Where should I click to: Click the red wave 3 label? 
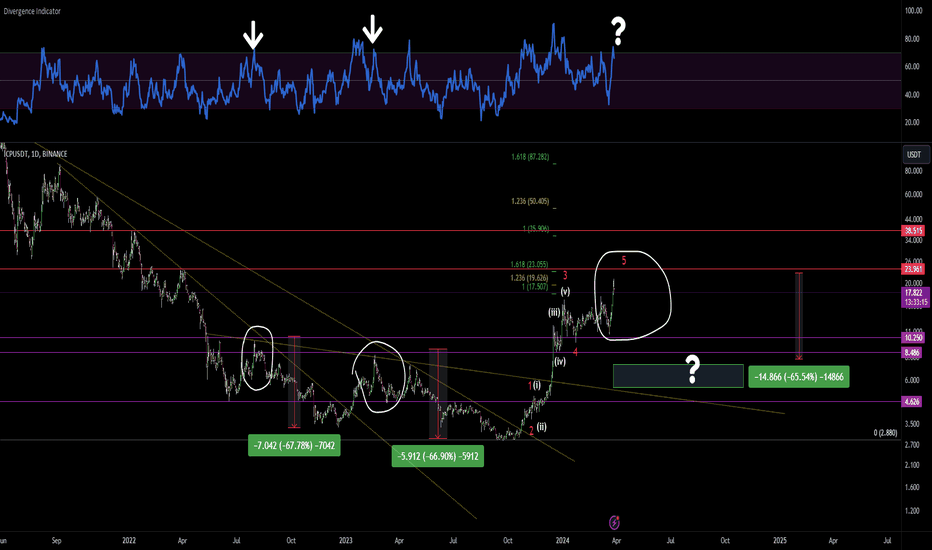[565, 275]
